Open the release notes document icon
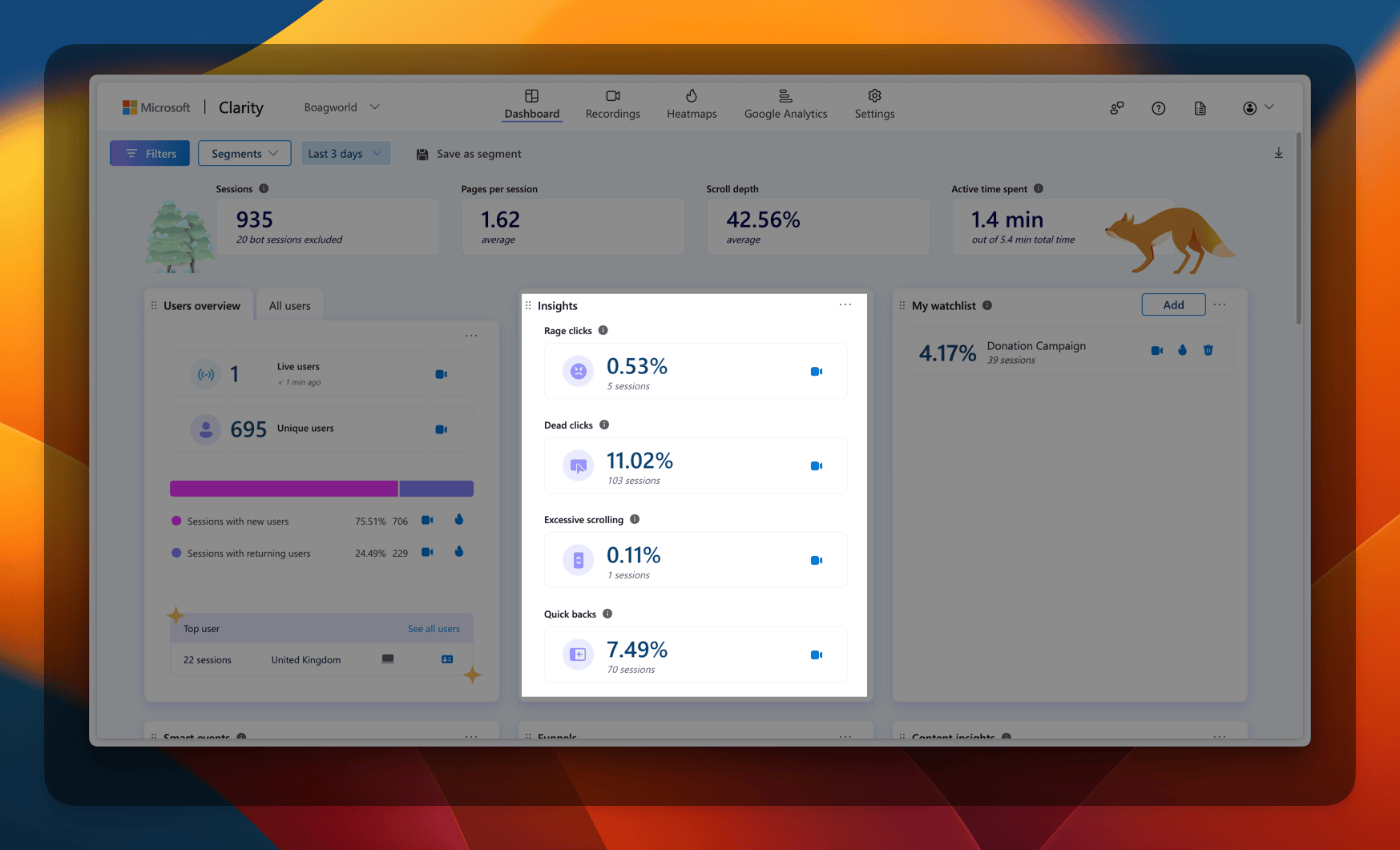The height and width of the screenshot is (850, 1400). 1200,107
